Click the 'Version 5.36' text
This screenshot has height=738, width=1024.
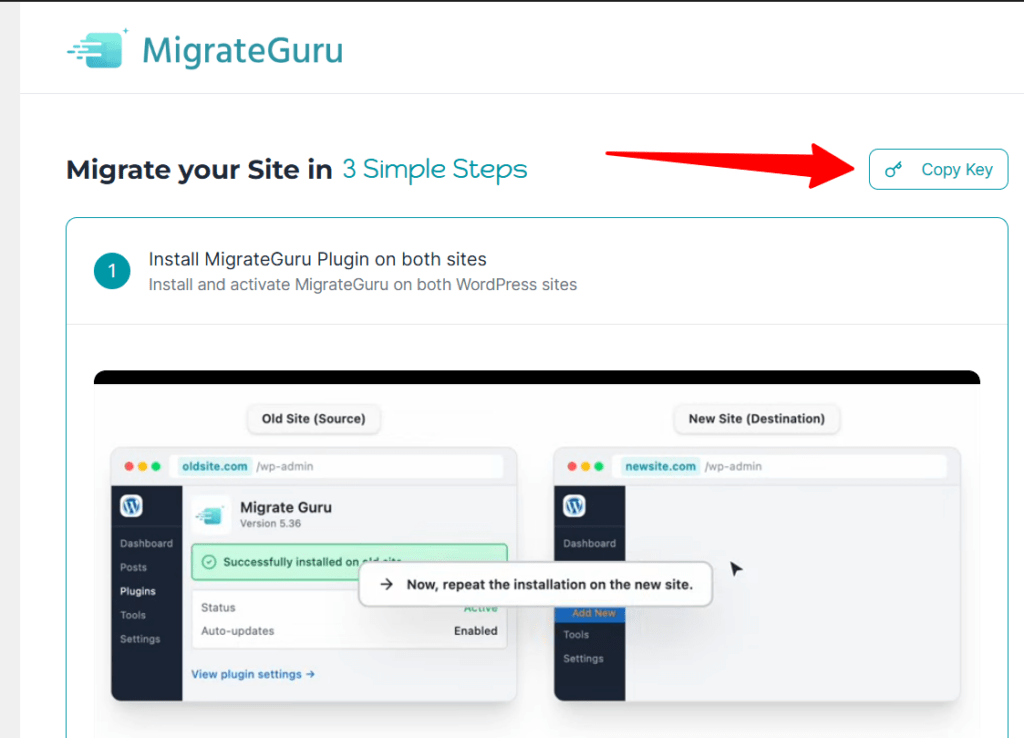(270, 524)
